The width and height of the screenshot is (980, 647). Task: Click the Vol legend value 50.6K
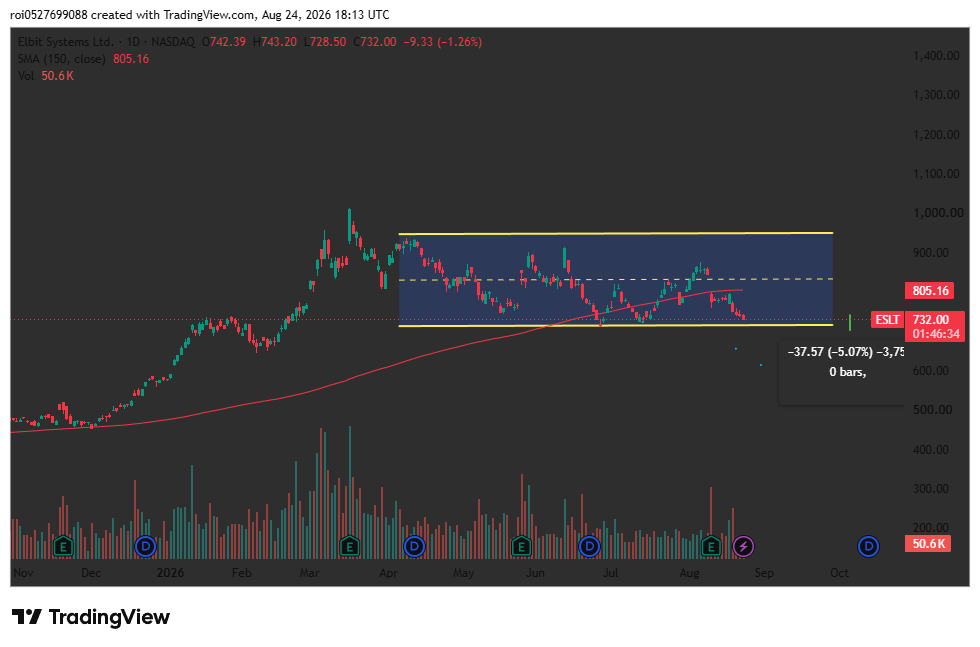58,76
